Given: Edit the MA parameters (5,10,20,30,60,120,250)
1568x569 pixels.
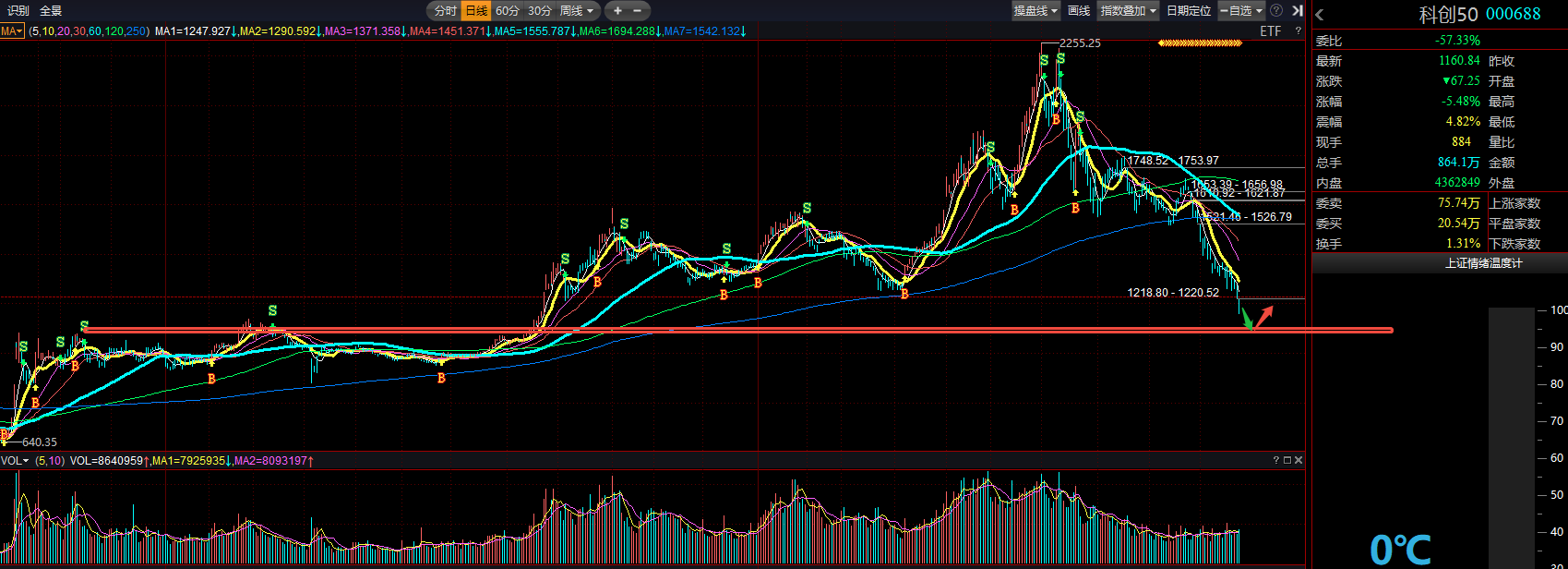Looking at the screenshot, I should 89,31.
